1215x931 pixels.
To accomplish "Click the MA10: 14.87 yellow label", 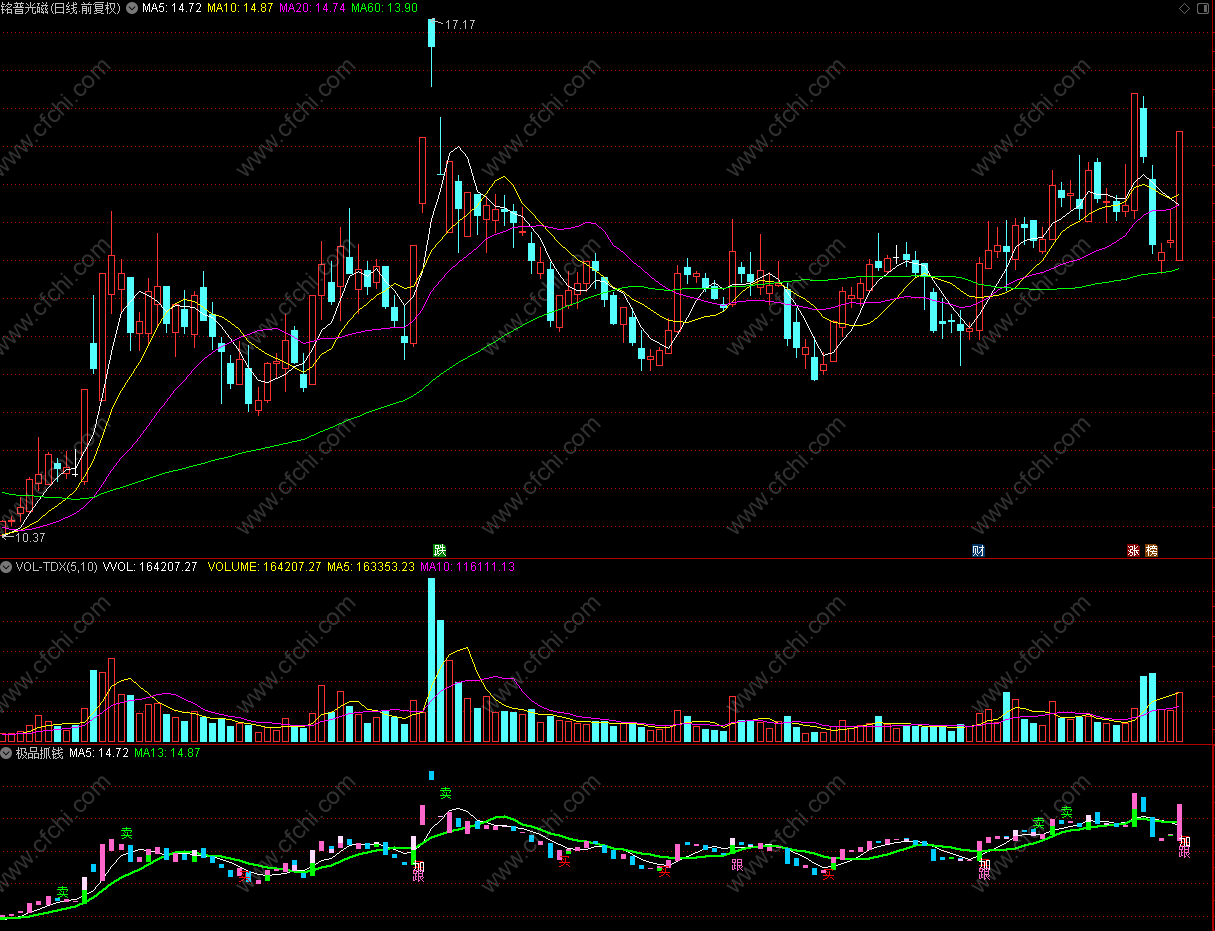I will (240, 8).
